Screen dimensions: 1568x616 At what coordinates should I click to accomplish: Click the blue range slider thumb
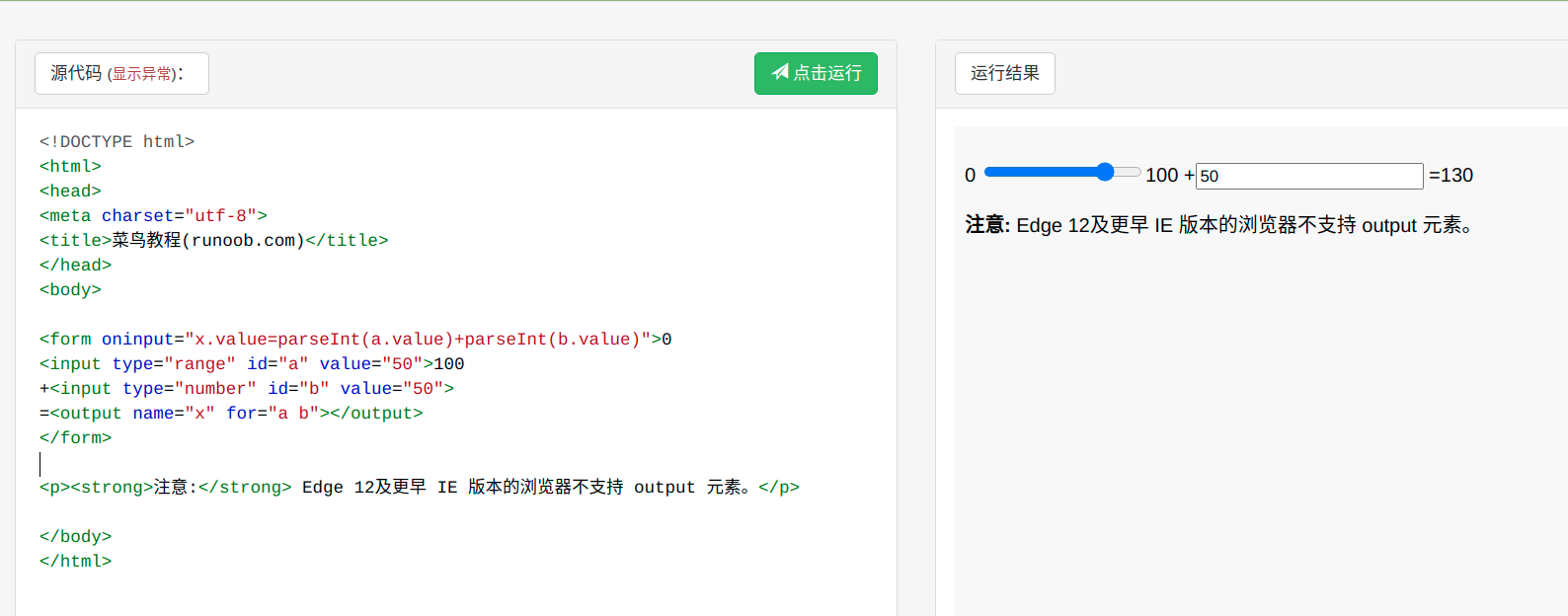click(1105, 173)
